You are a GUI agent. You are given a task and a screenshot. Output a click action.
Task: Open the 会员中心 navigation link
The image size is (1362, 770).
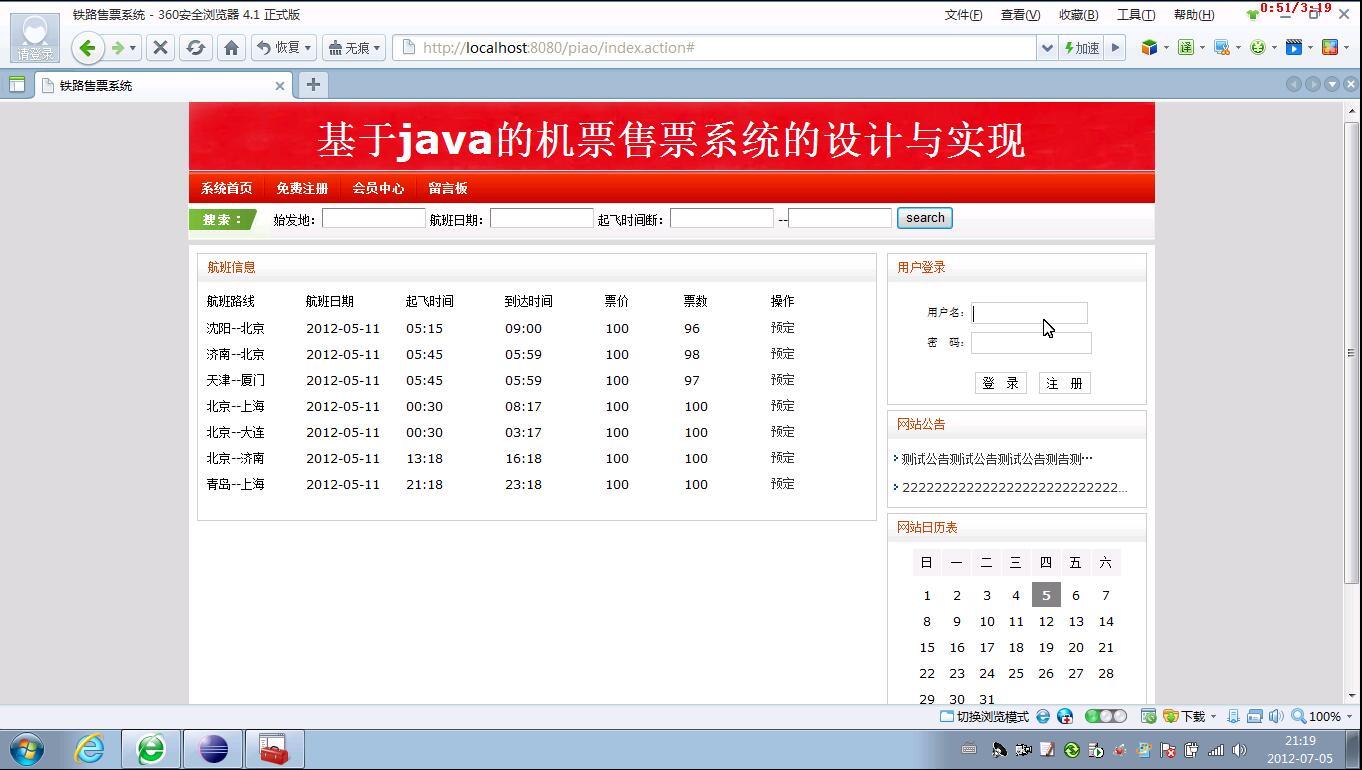point(378,188)
